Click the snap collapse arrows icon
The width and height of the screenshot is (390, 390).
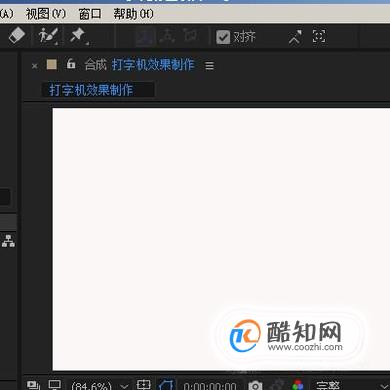[295, 37]
